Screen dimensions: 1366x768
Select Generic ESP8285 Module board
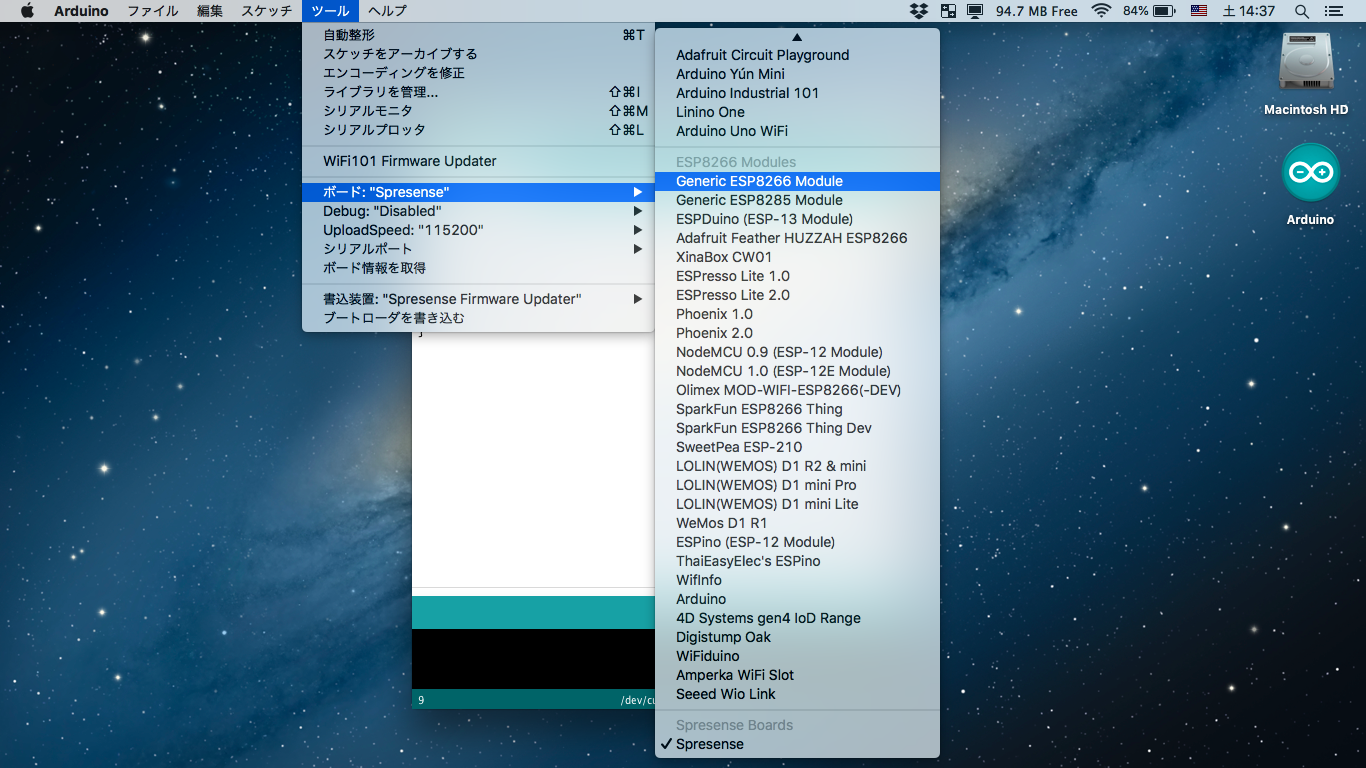coord(797,200)
